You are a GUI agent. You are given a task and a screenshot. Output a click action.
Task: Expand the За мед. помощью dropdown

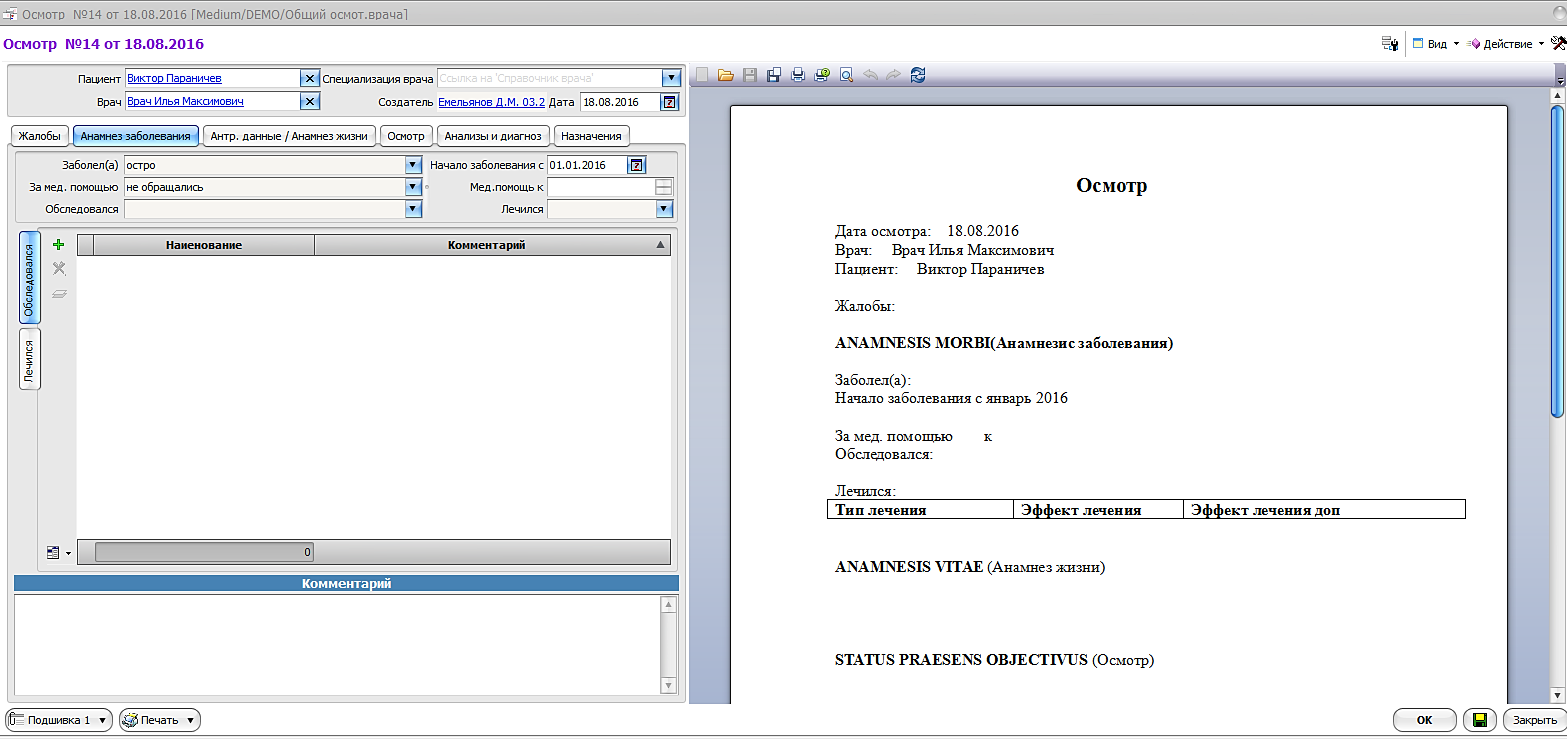(413, 187)
